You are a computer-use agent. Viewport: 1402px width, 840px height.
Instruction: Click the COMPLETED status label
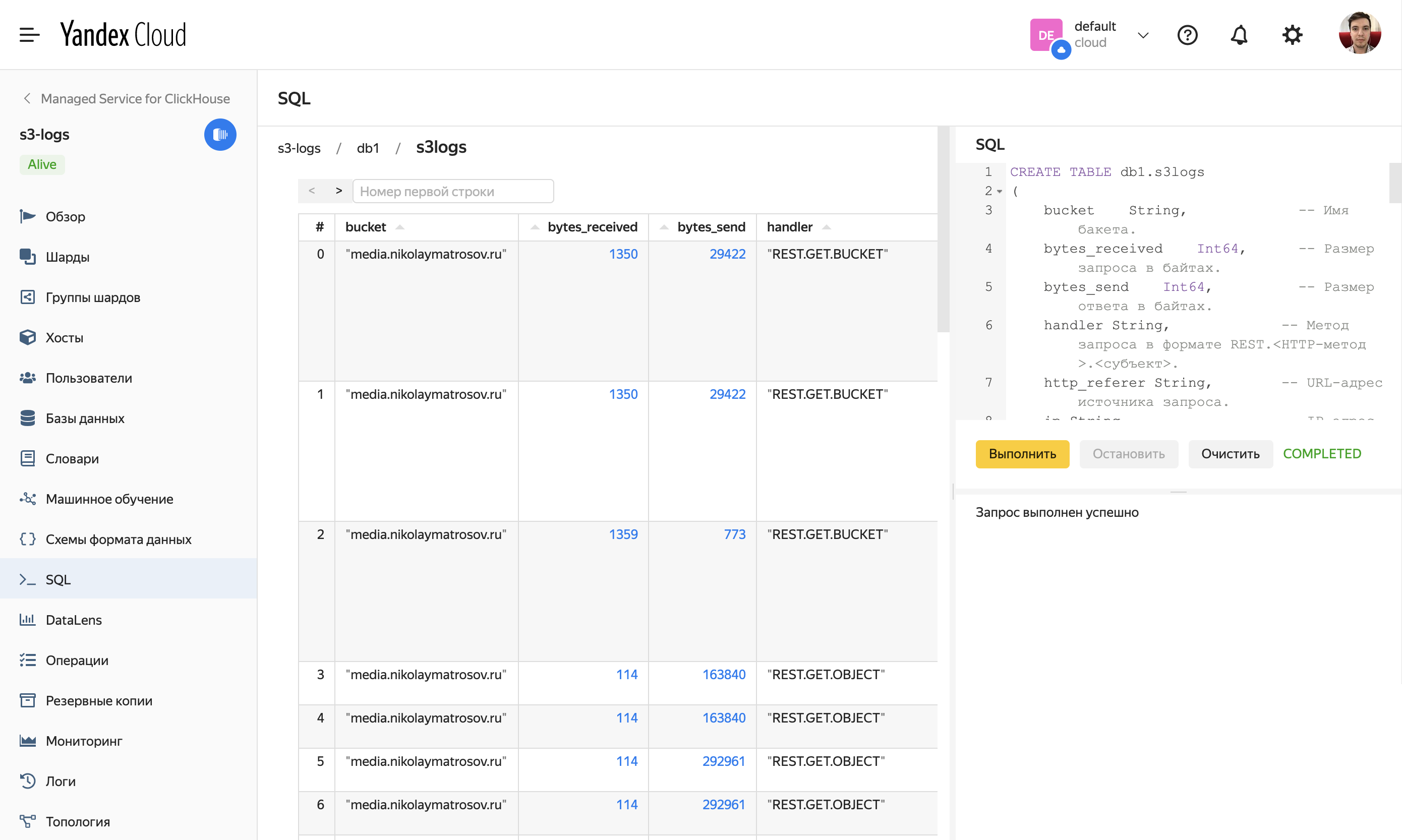[x=1322, y=454]
